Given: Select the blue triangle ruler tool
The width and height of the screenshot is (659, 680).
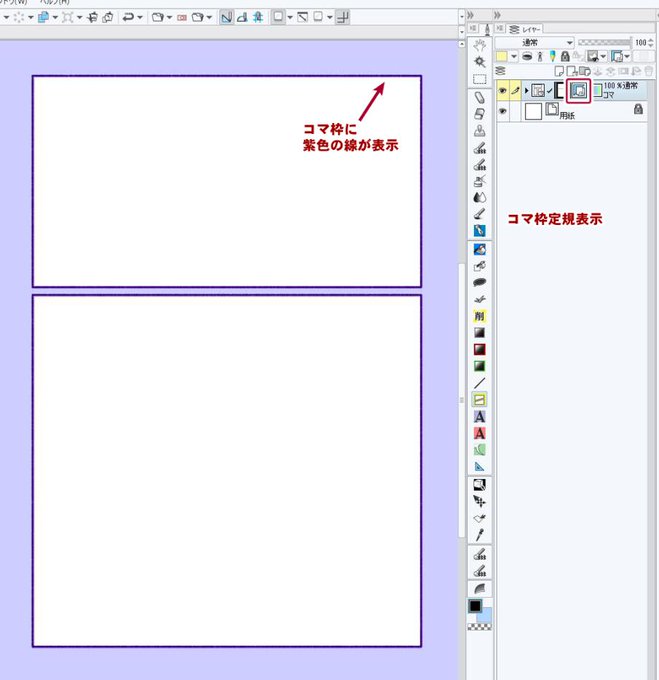Looking at the screenshot, I should 480,467.
